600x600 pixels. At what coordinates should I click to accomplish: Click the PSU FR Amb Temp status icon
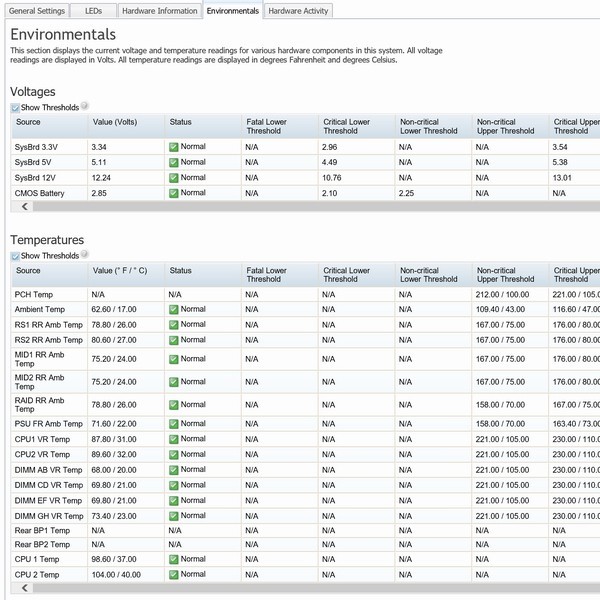(x=173, y=424)
